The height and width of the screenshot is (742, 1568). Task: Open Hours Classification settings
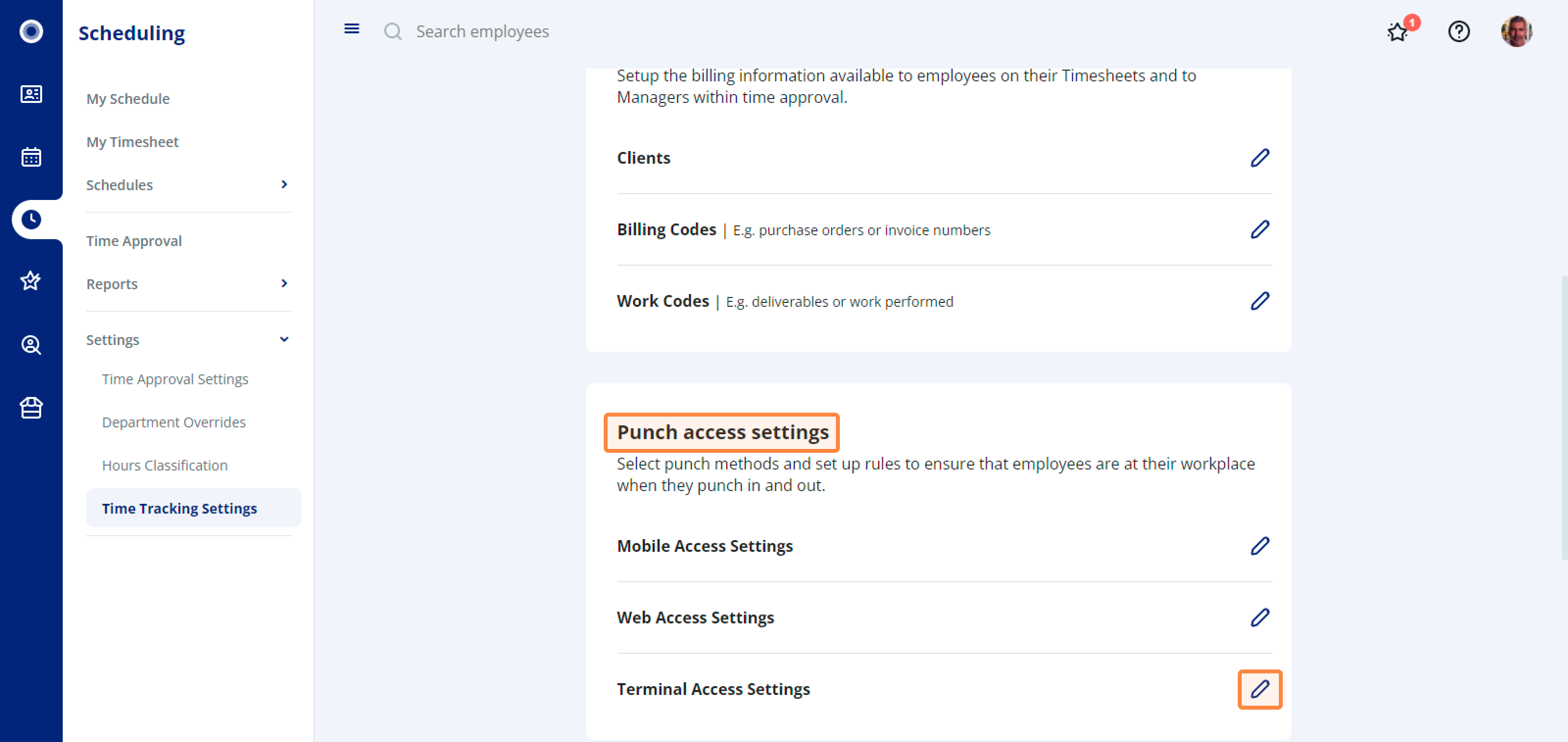pyautogui.click(x=164, y=466)
